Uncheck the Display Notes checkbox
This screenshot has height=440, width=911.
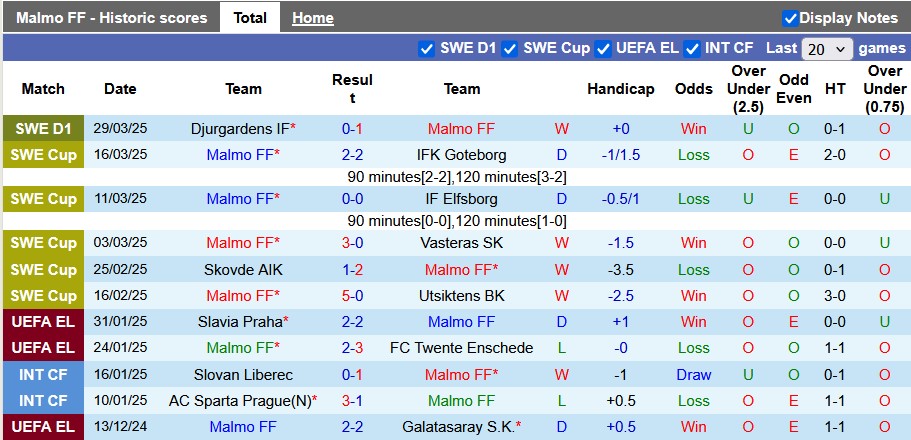pyautogui.click(x=790, y=18)
